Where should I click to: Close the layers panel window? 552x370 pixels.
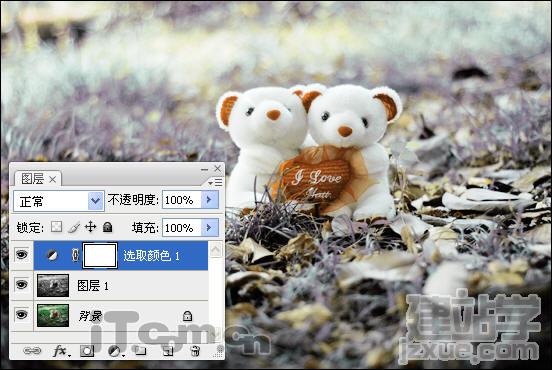coord(218,169)
